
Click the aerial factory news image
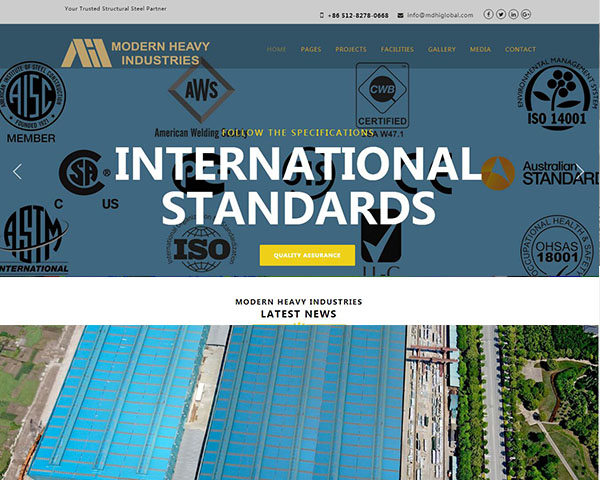300,402
